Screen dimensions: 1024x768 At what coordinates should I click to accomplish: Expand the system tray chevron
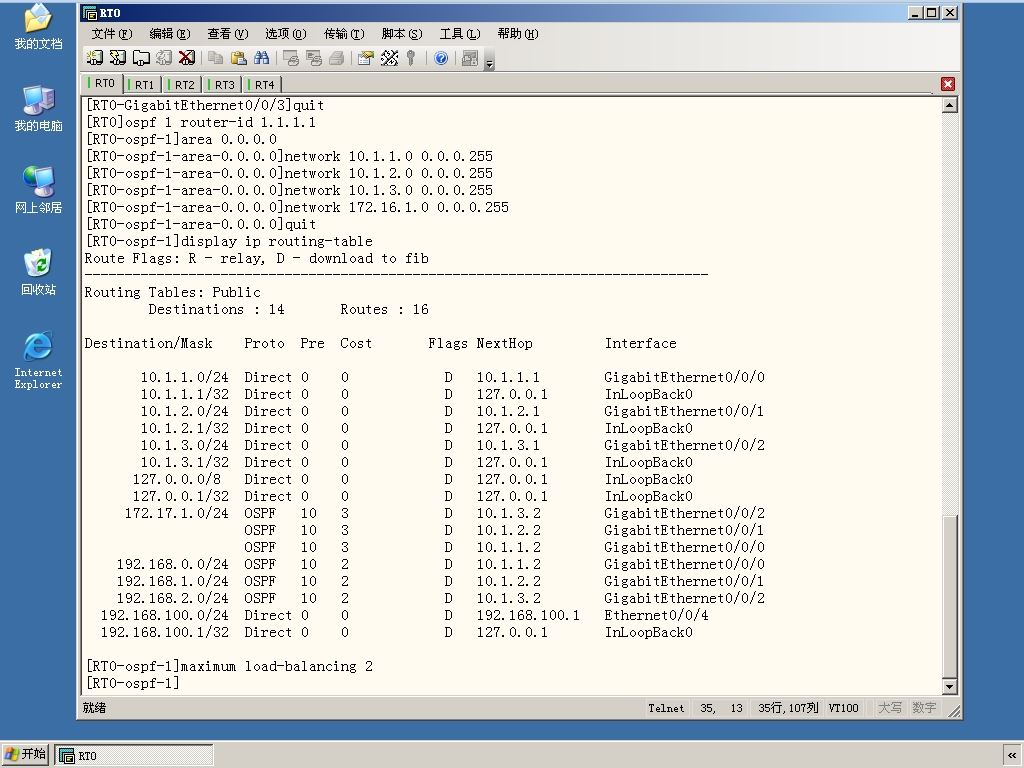click(x=1012, y=756)
